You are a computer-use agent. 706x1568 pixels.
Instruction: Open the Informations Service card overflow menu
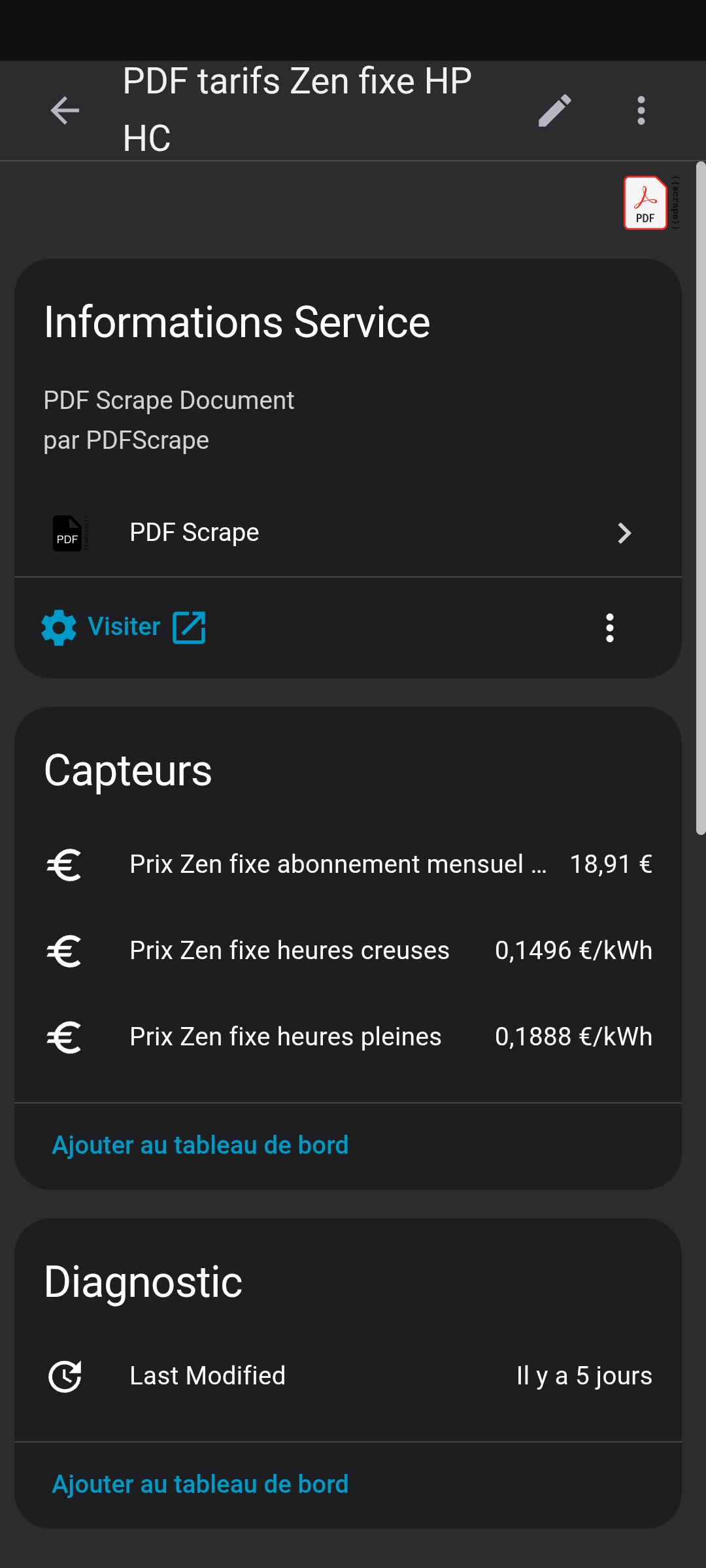[x=610, y=628]
